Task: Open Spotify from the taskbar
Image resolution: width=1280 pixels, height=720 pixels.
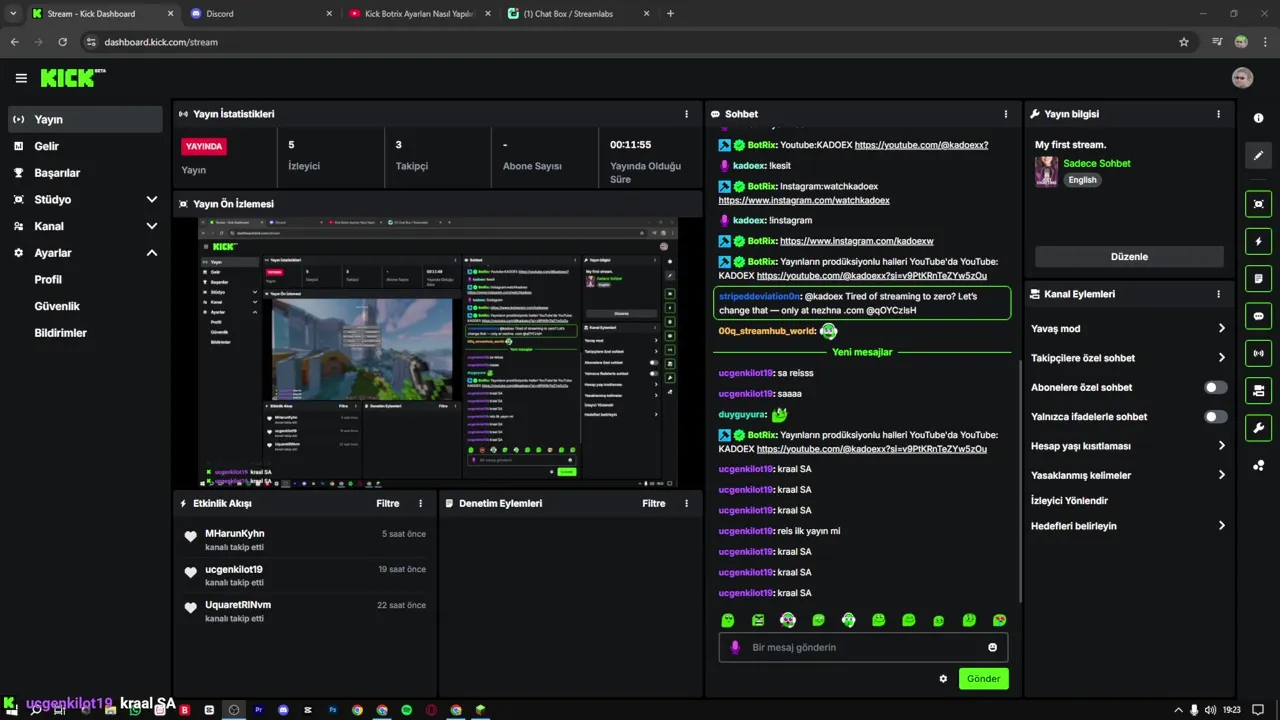Action: 407,710
